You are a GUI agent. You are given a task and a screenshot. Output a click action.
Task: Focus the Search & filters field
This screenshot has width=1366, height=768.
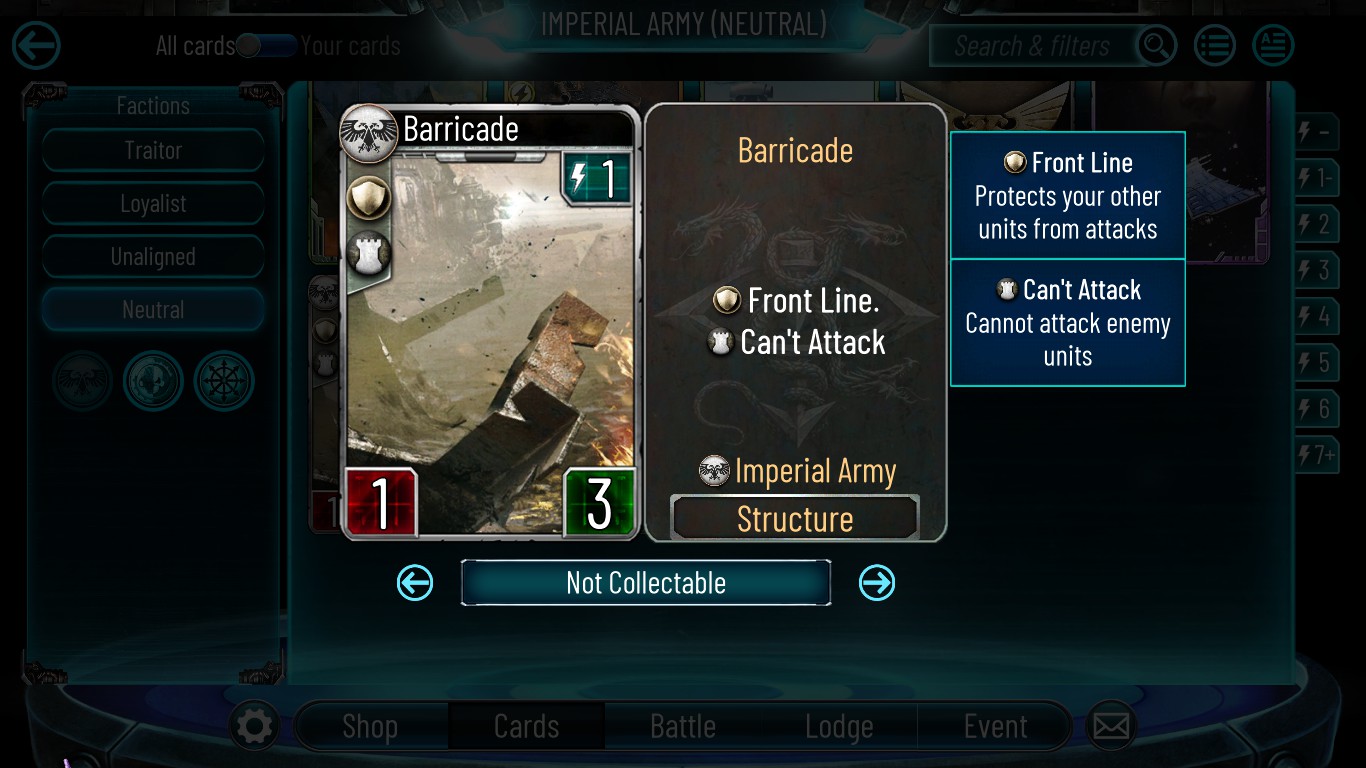point(1033,46)
